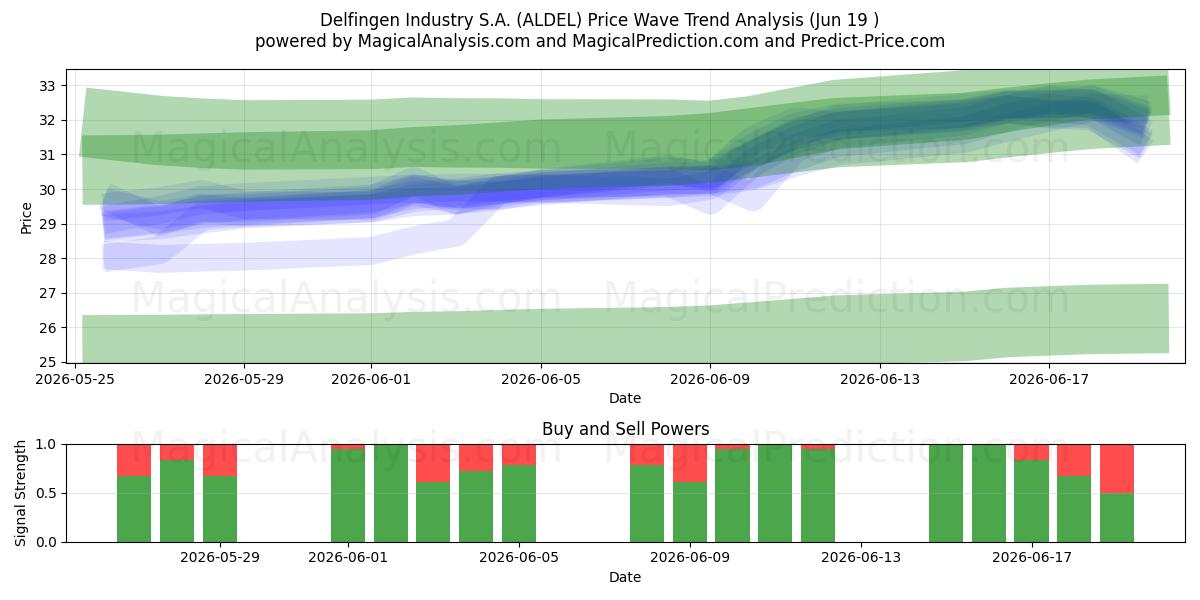Click 2026-05-29 date tick under the price chart

(x=244, y=379)
